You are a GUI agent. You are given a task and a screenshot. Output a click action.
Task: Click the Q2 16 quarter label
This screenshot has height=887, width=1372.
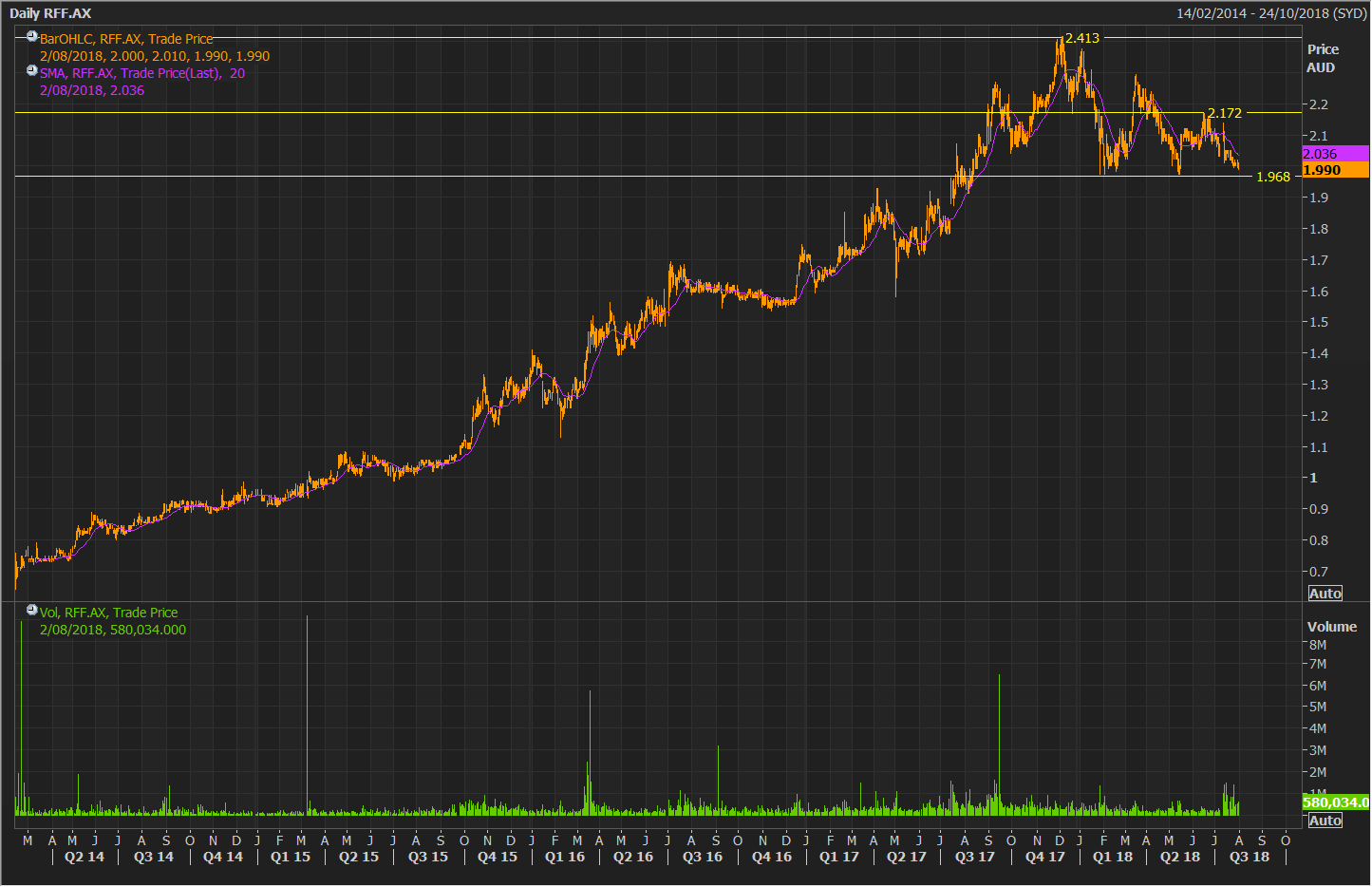point(633,857)
